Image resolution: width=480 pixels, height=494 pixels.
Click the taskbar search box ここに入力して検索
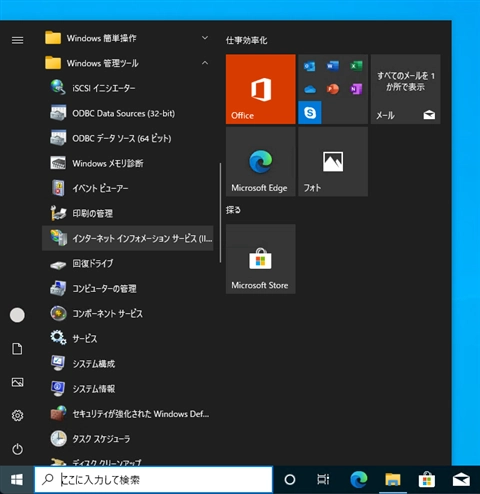(x=154, y=480)
